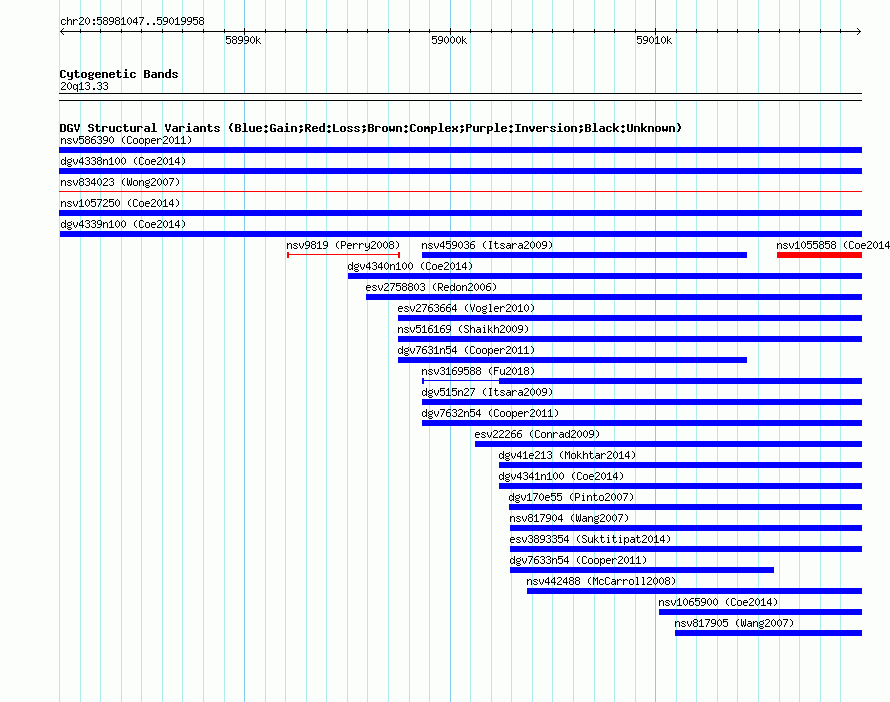Click the ruler's left arrow end
Image resolution: width=890 pixels, height=702 pixels.
click(x=62, y=32)
